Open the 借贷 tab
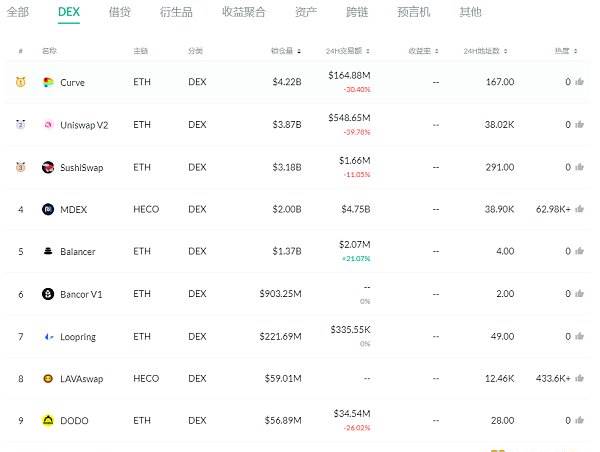 (120, 12)
